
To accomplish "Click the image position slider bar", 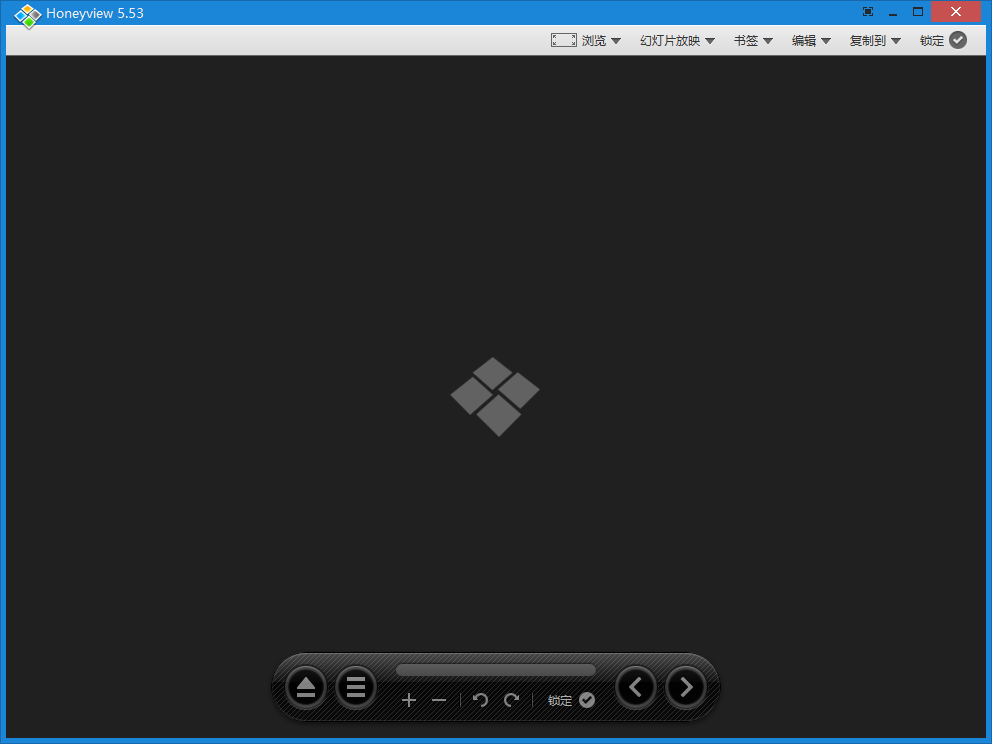I will [495, 670].
